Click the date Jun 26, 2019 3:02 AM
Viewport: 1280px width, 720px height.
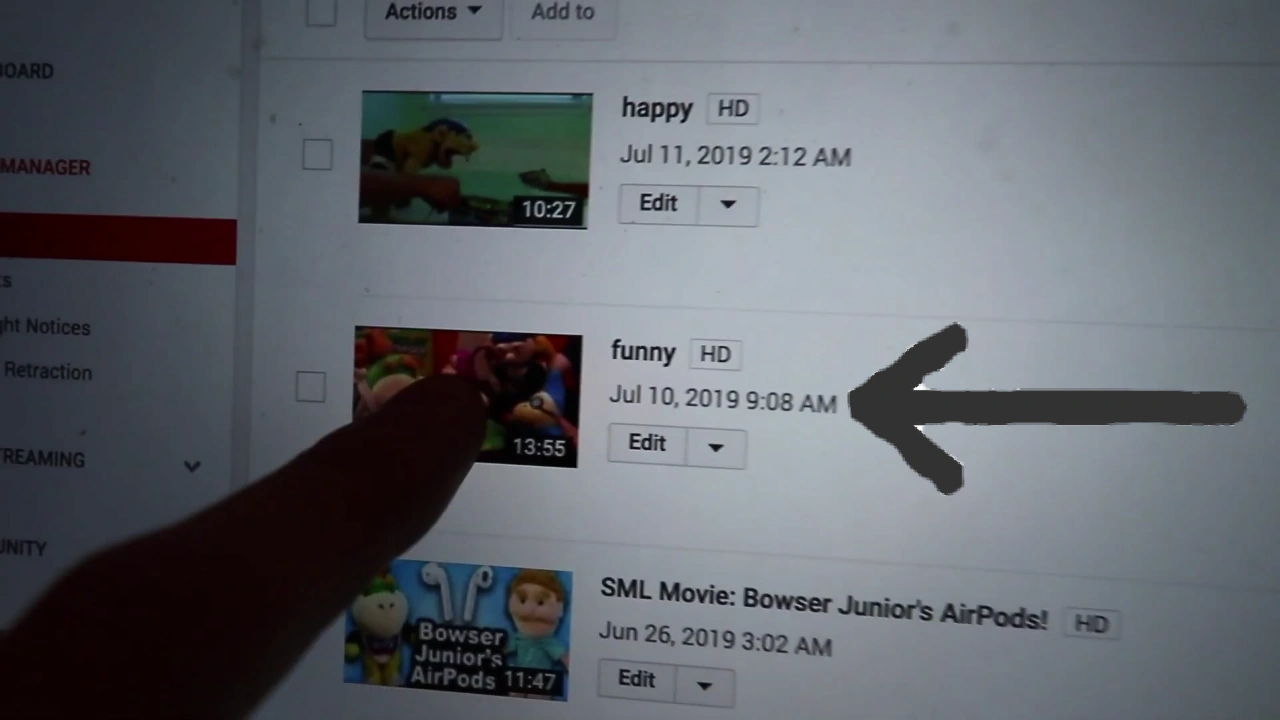(715, 640)
